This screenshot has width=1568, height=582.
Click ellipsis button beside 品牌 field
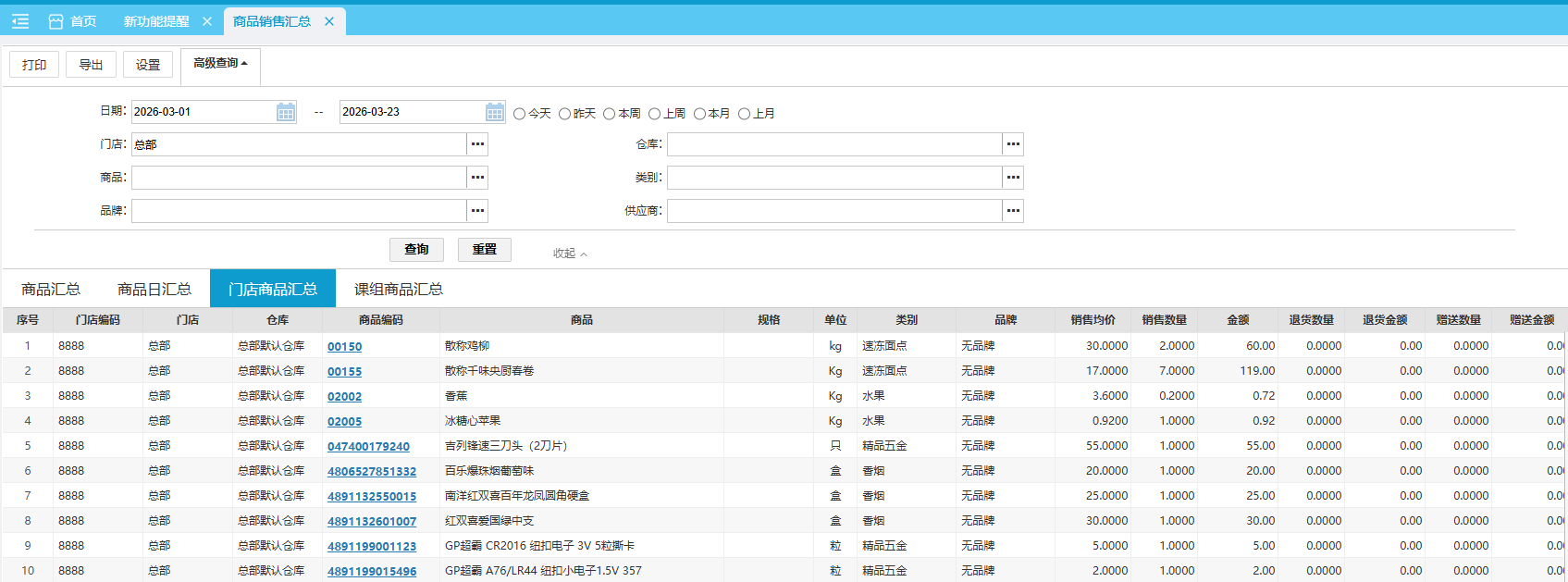click(x=477, y=211)
